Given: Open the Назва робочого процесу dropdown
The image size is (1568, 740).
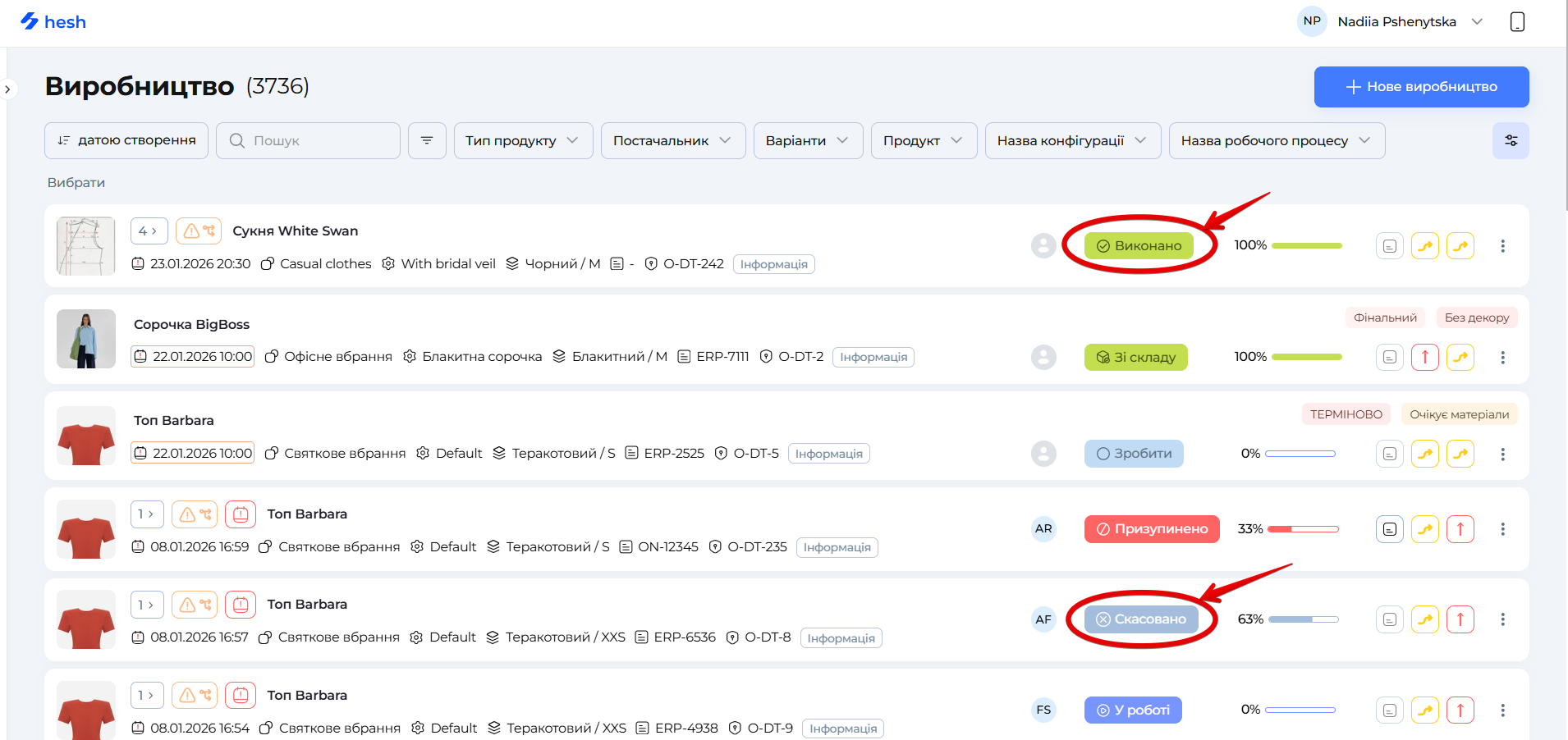Looking at the screenshot, I should 1276,140.
